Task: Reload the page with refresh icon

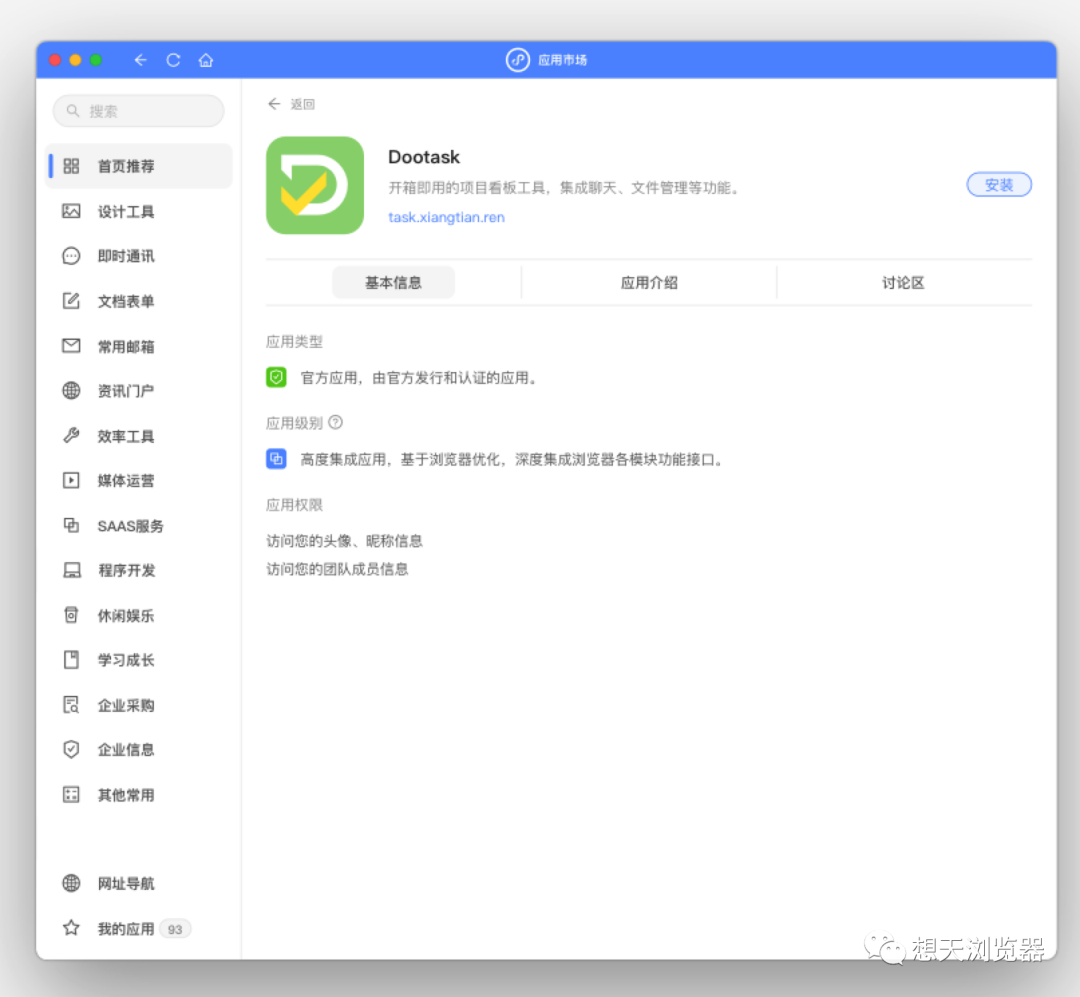Action: (x=173, y=60)
